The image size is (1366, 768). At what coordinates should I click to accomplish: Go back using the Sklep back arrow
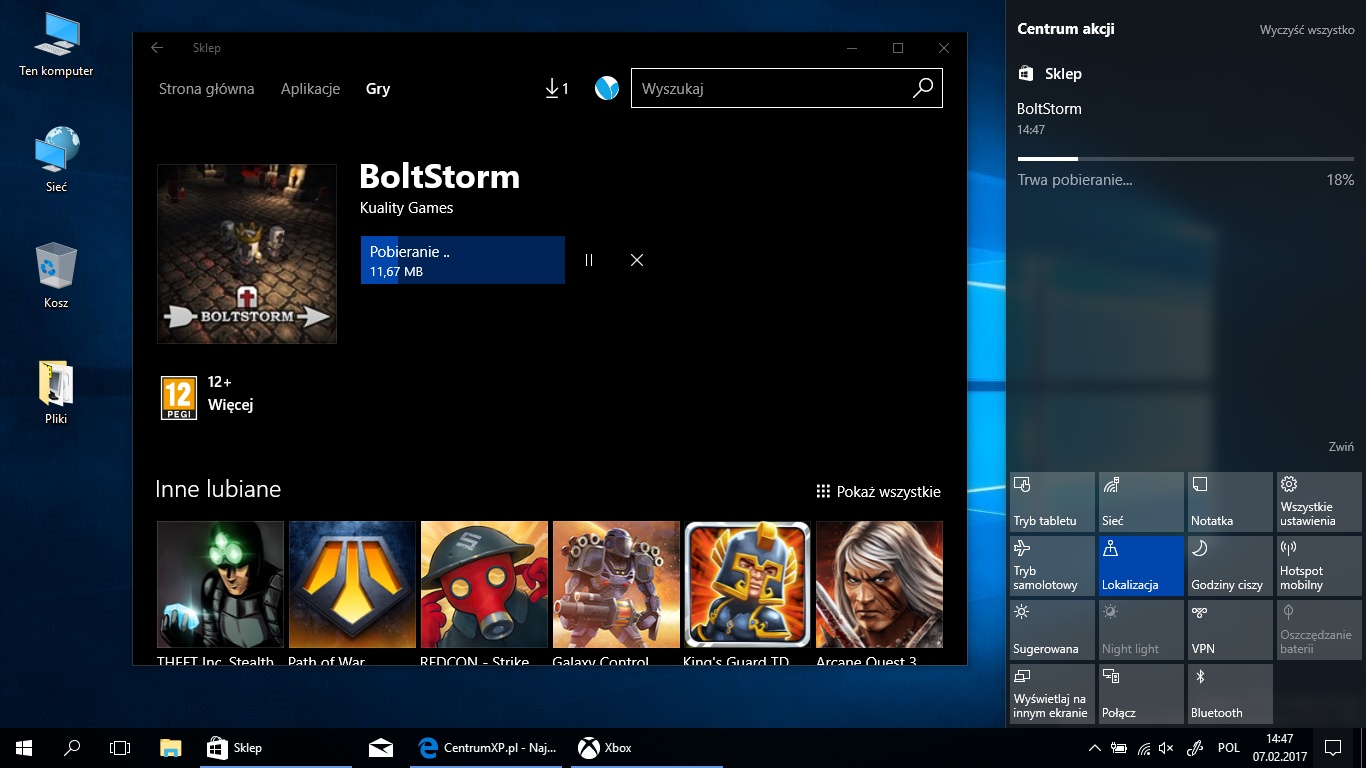coord(157,48)
